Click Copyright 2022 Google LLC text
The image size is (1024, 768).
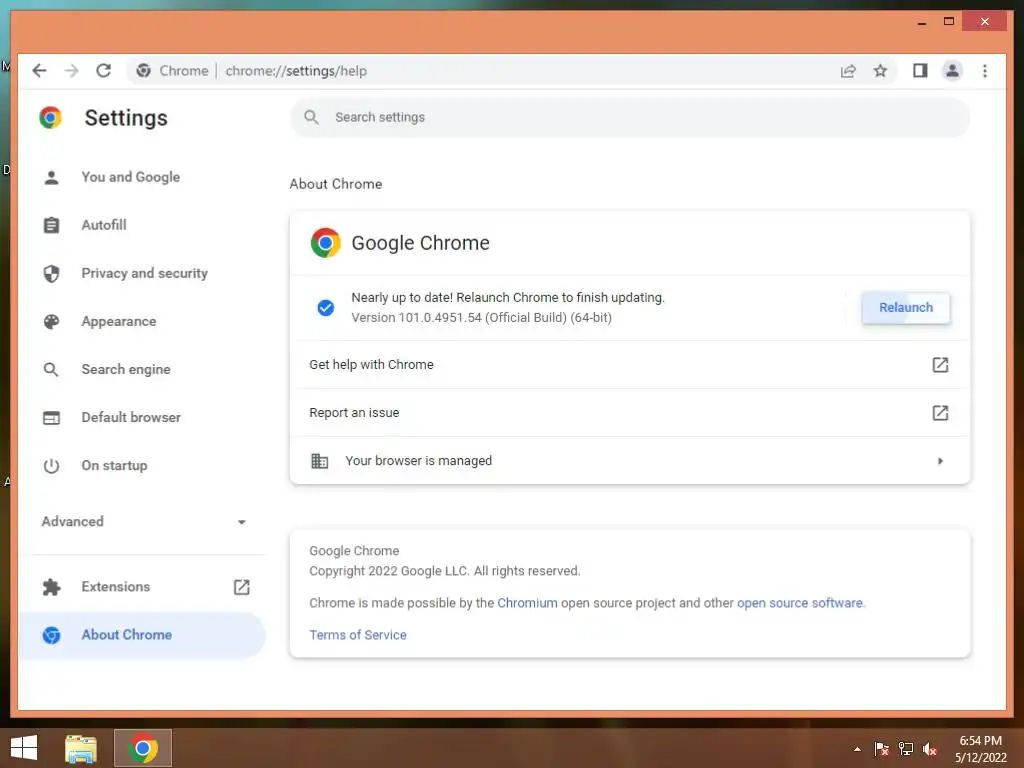pyautogui.click(x=444, y=571)
